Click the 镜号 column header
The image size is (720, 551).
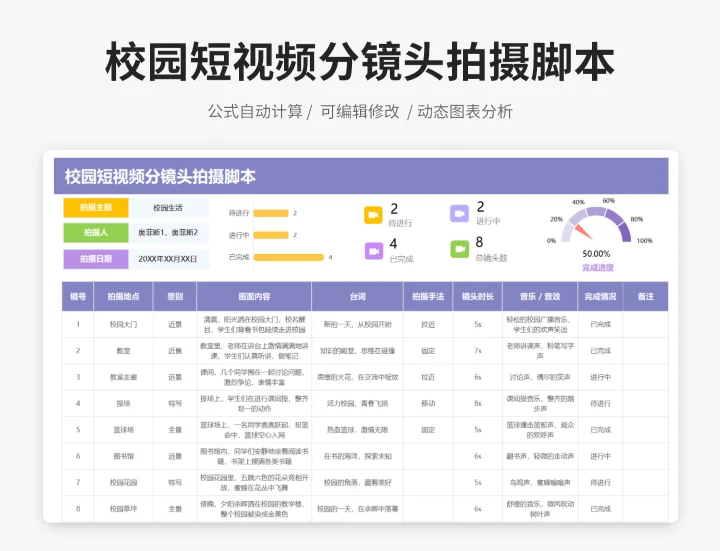78,296
